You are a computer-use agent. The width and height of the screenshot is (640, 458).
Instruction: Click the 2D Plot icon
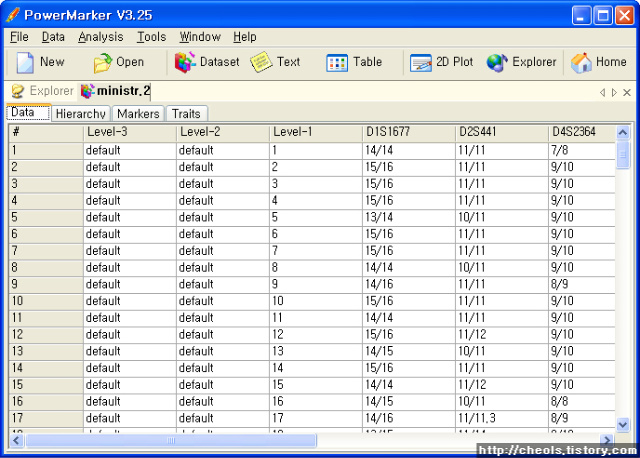point(420,63)
